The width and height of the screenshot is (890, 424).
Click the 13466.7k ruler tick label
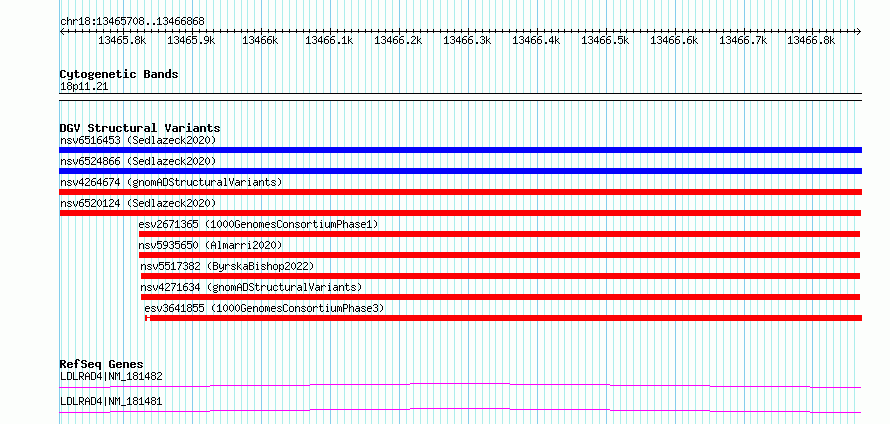click(743, 40)
